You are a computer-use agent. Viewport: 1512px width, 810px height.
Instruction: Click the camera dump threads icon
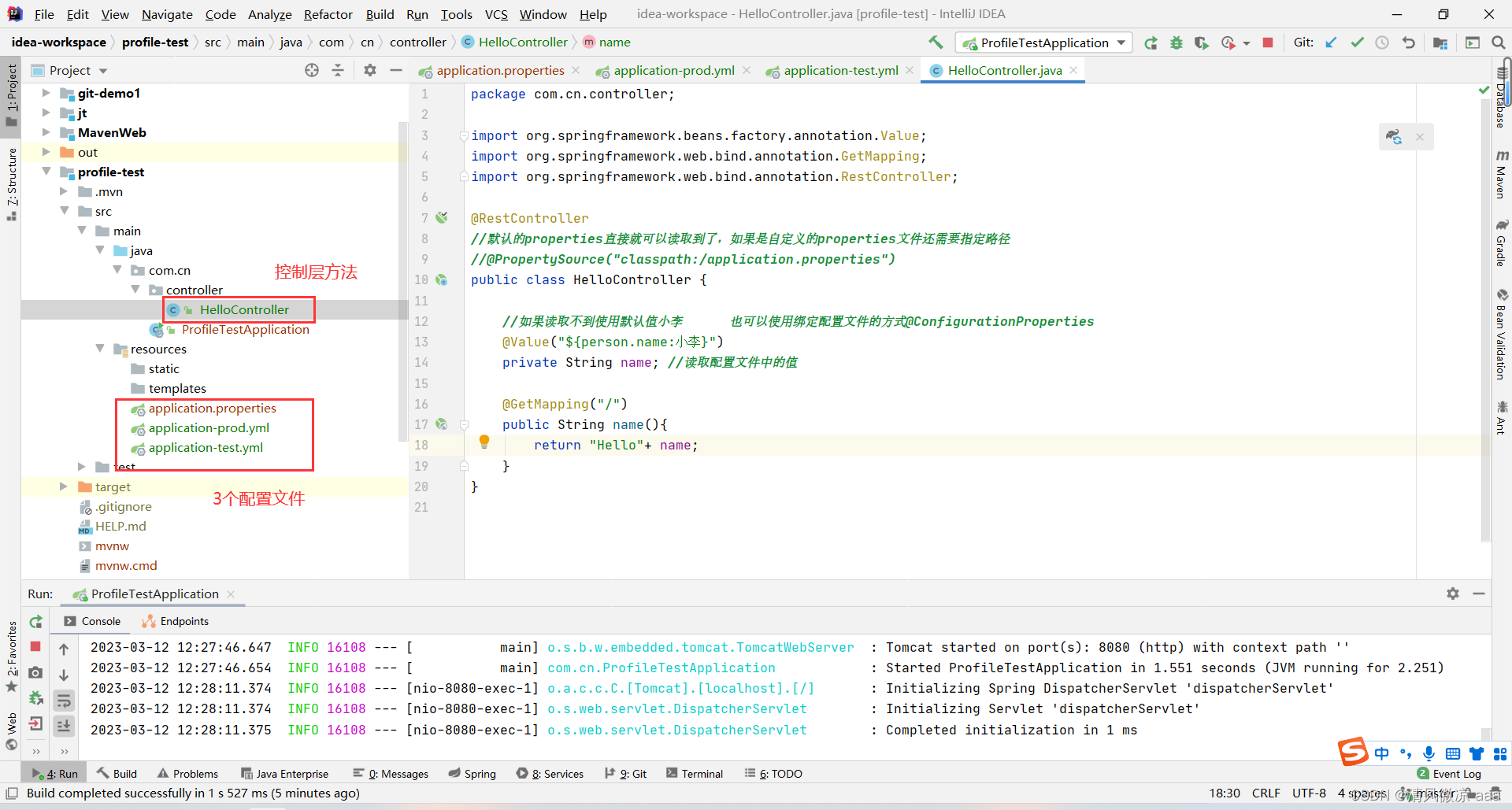coord(35,672)
